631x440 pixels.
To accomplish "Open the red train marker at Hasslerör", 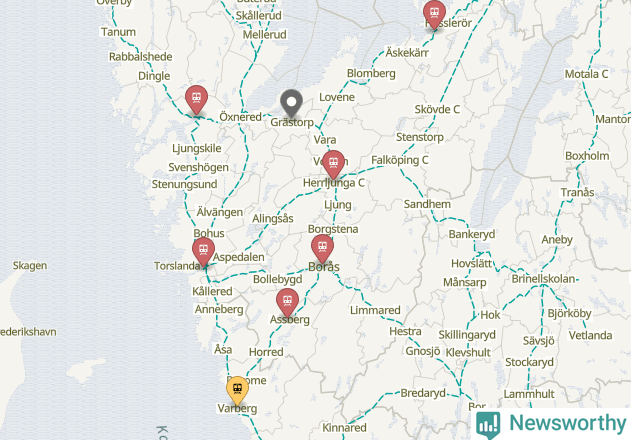I will click(x=434, y=14).
